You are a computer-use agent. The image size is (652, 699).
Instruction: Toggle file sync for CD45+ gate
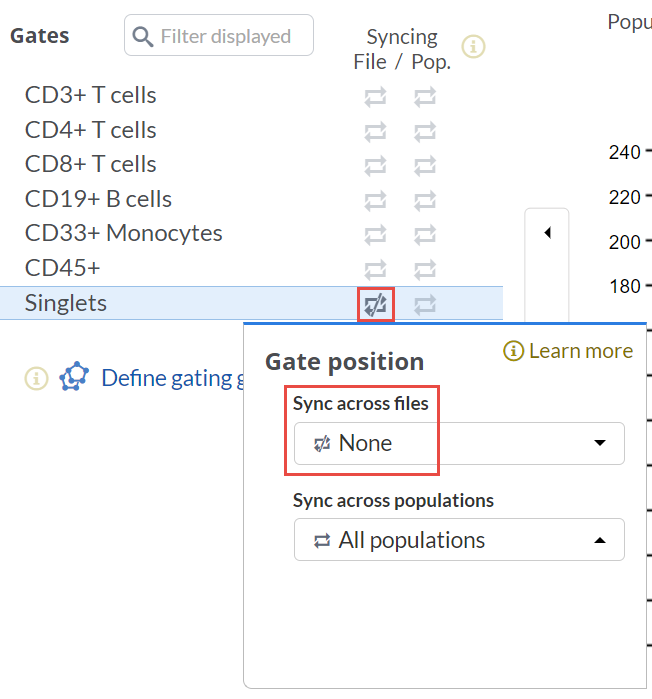click(x=375, y=269)
